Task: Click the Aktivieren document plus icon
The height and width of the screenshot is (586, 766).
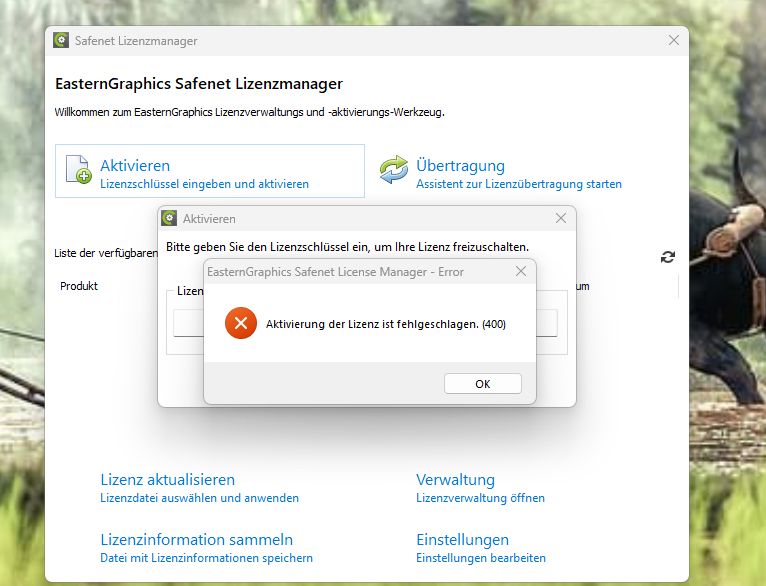Action: tap(78, 169)
